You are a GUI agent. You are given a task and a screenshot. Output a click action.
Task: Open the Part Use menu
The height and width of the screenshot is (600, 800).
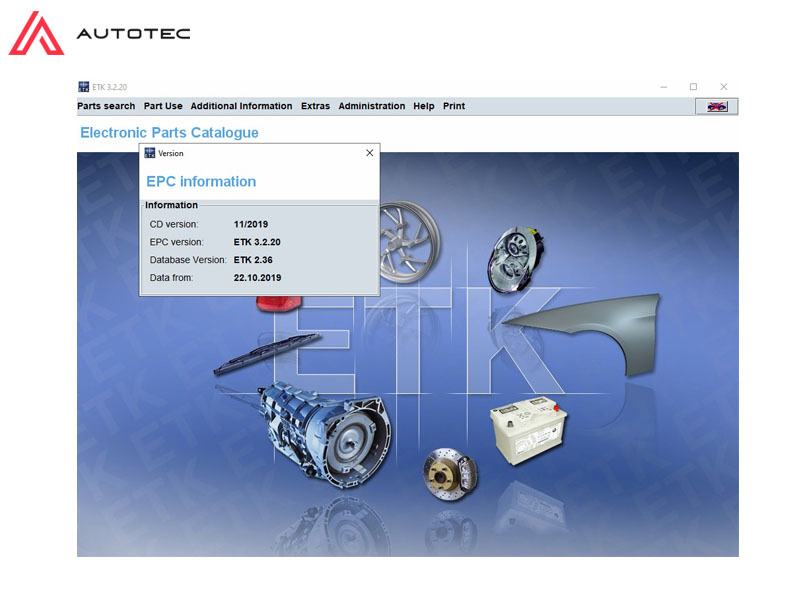(x=163, y=106)
